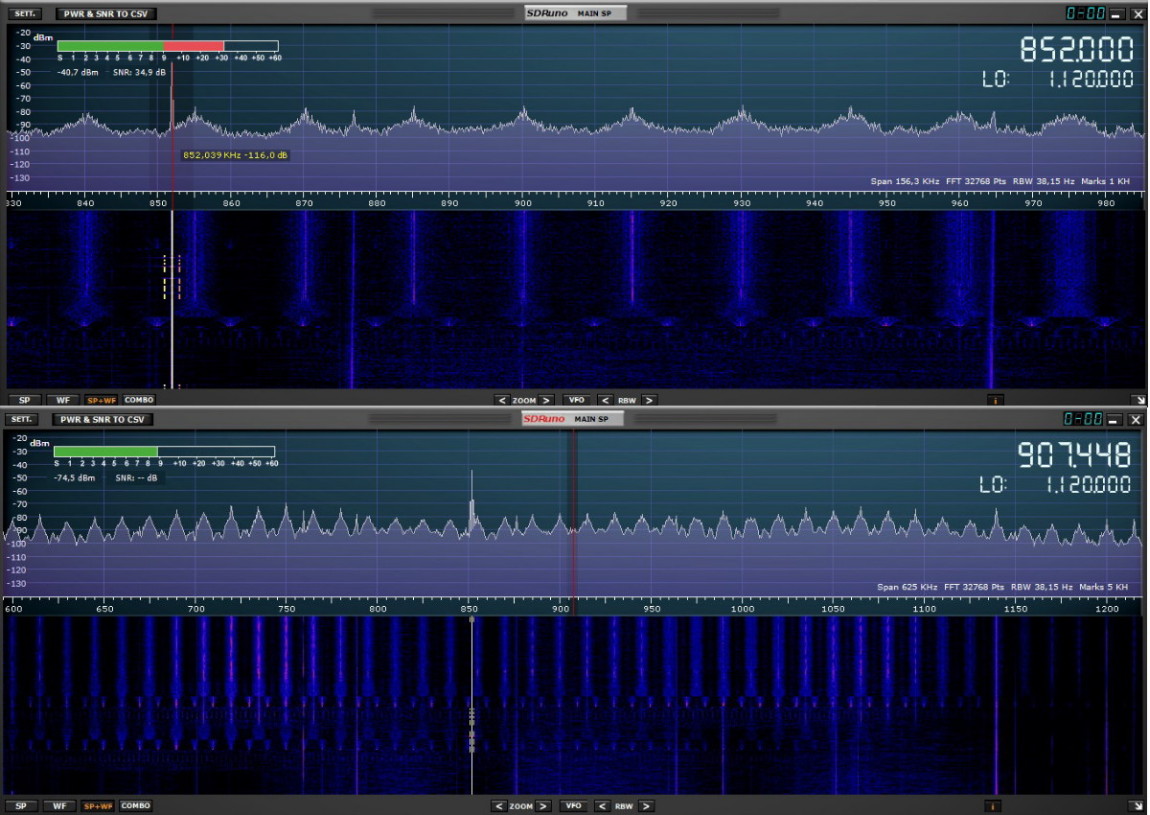The width and height of the screenshot is (1150, 815).
Task: Click PWR & SNR TO CSV in top window
Action: (106, 13)
